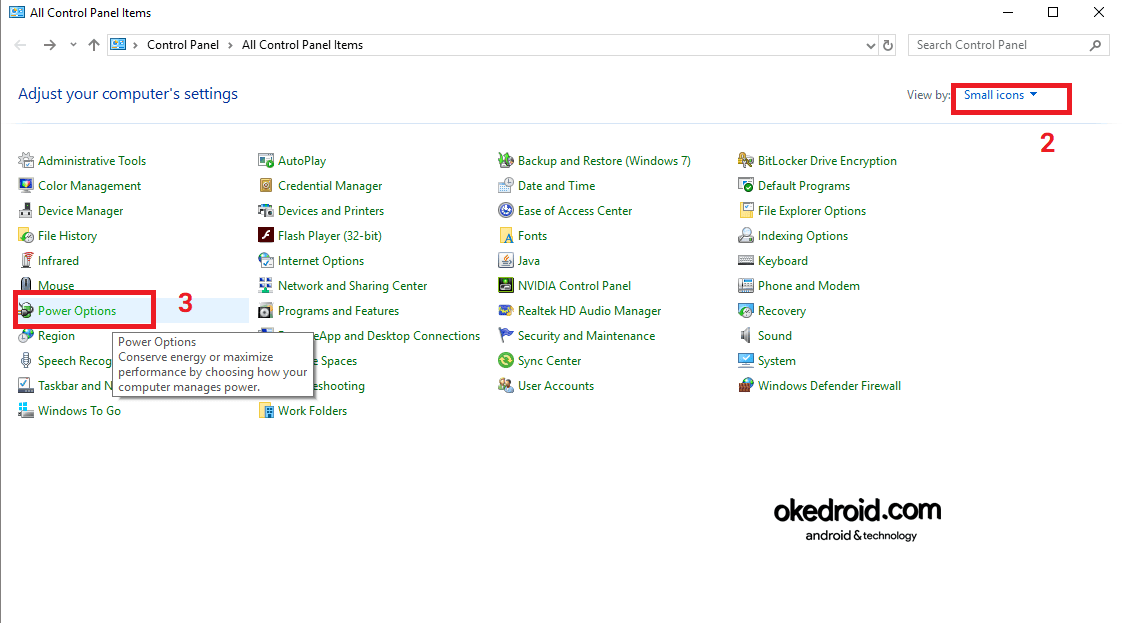Screen dimensions: 1122x623
Task: Open Phone and Modem link
Action: 809,285
